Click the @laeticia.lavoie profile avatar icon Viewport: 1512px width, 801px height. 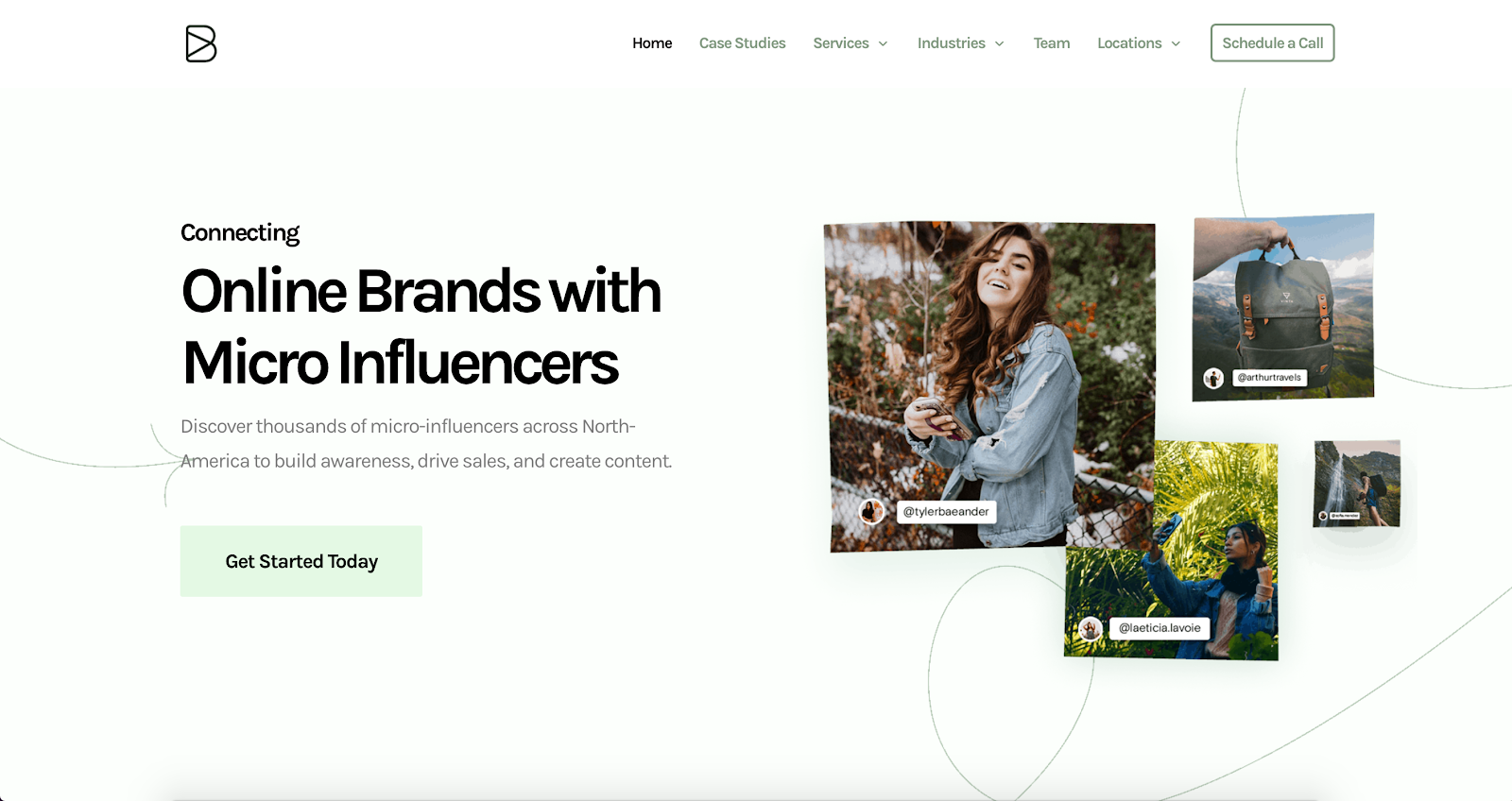tap(1091, 628)
